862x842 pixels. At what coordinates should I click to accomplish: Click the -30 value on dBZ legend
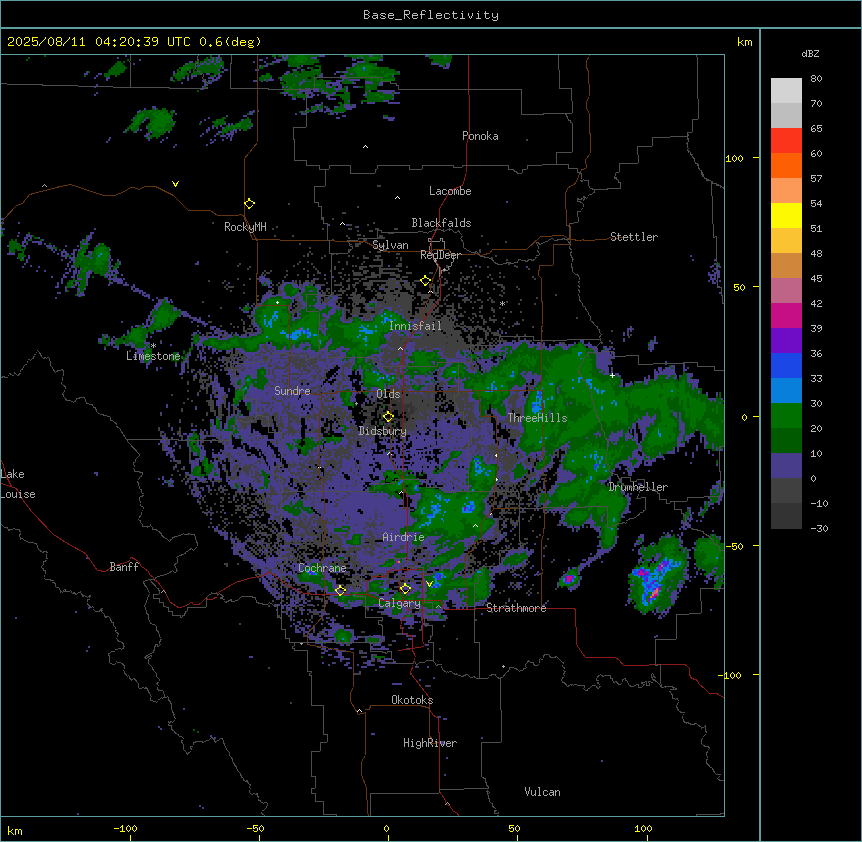(819, 528)
